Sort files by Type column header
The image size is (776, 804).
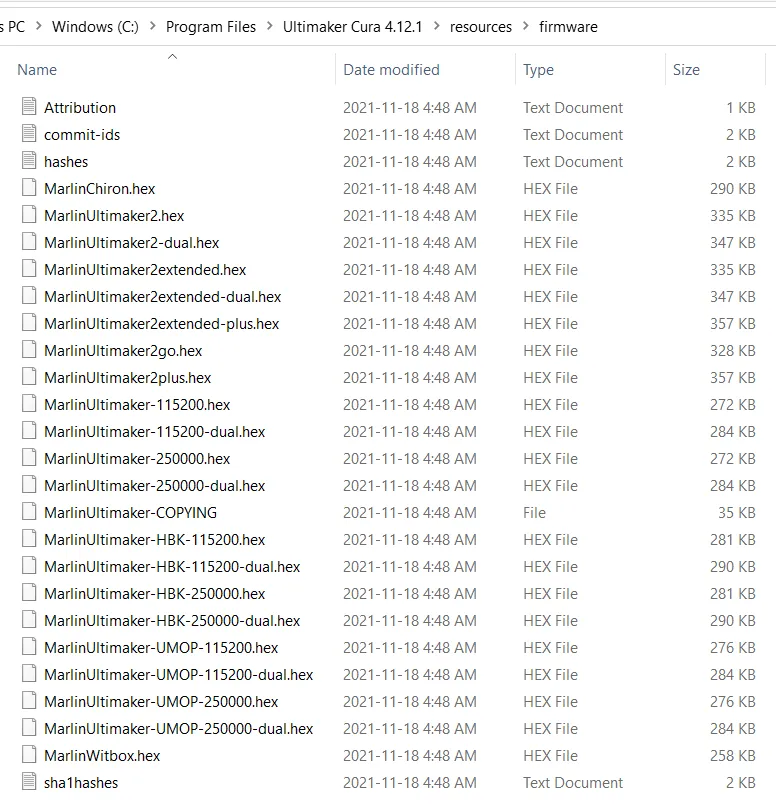538,70
